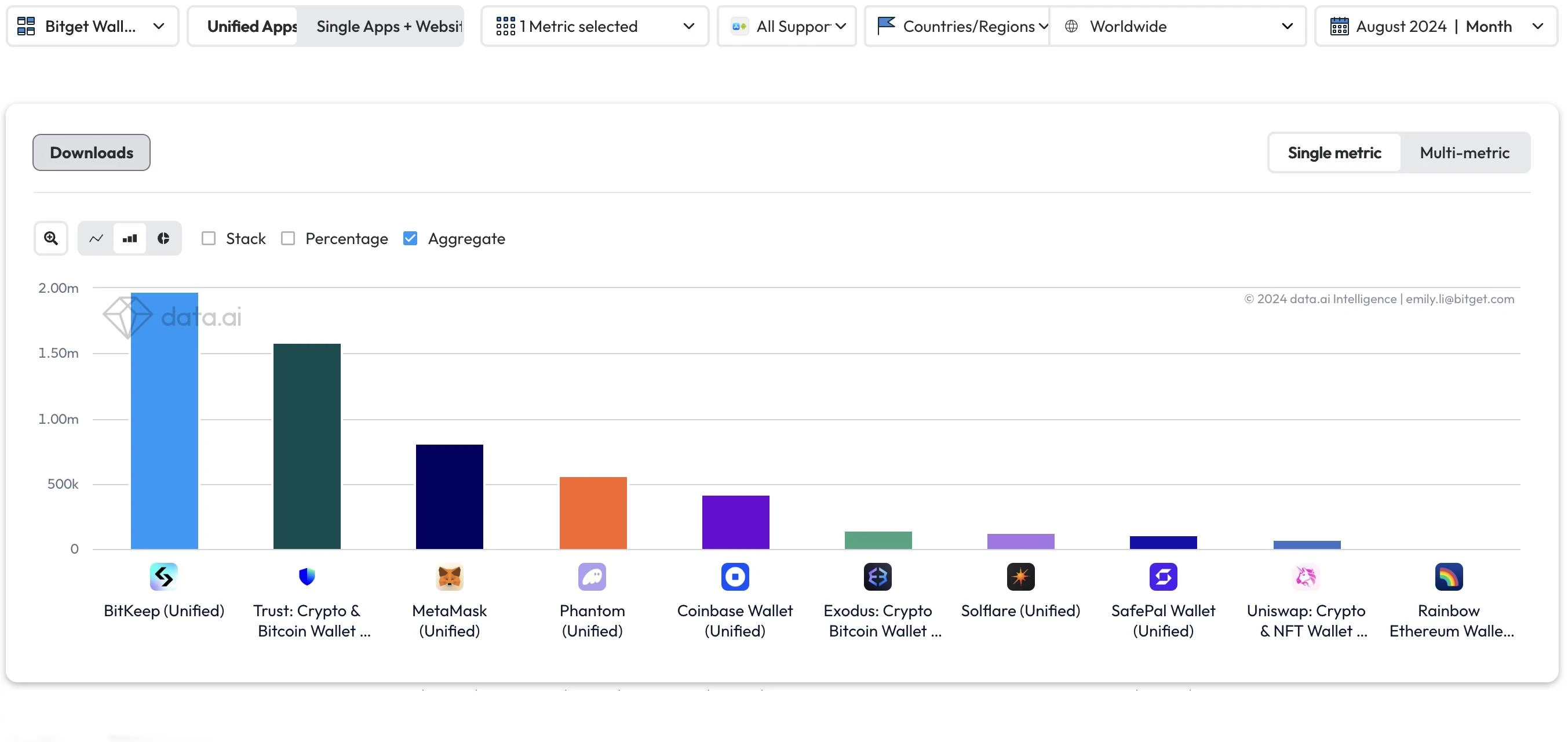Screen dimensions: 1568x742
Task: Click the BitKeep (Unified) app icon
Action: coord(163,576)
